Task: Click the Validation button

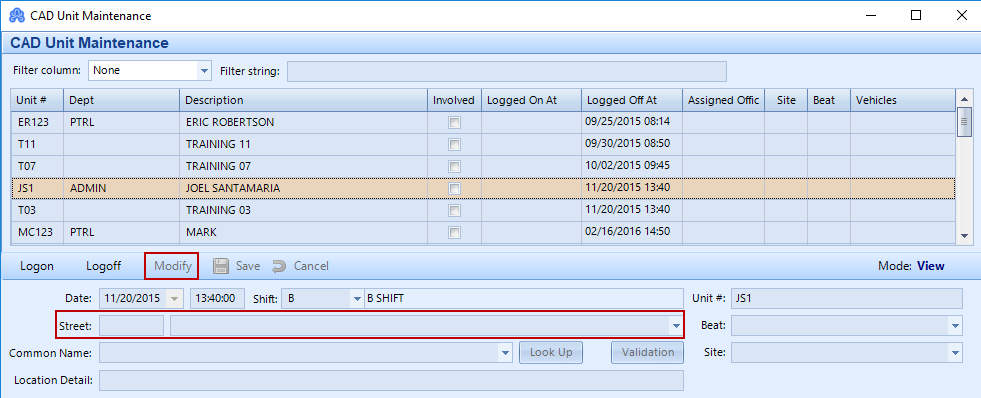Action: click(648, 352)
